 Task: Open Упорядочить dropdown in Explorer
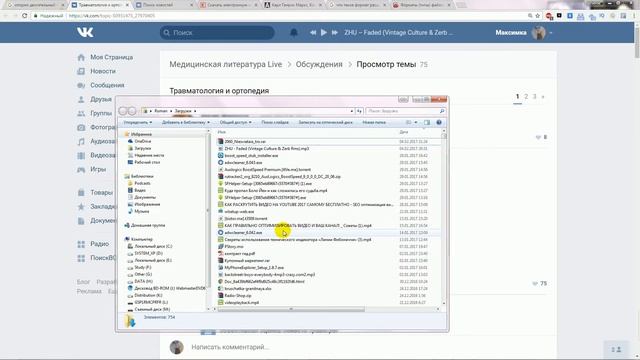coord(138,122)
